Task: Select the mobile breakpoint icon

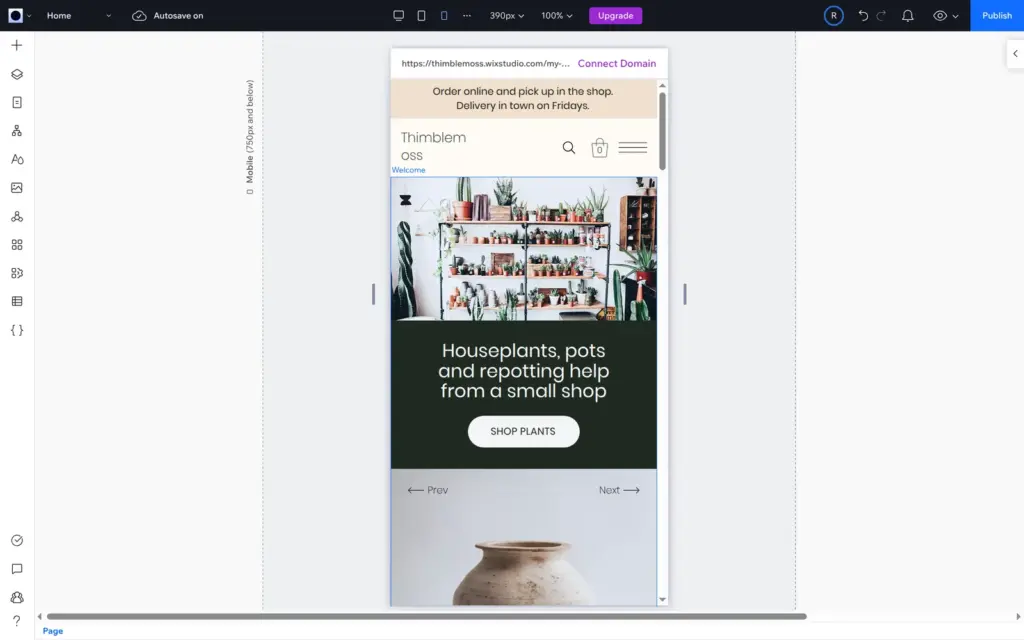Action: pyautogui.click(x=444, y=16)
